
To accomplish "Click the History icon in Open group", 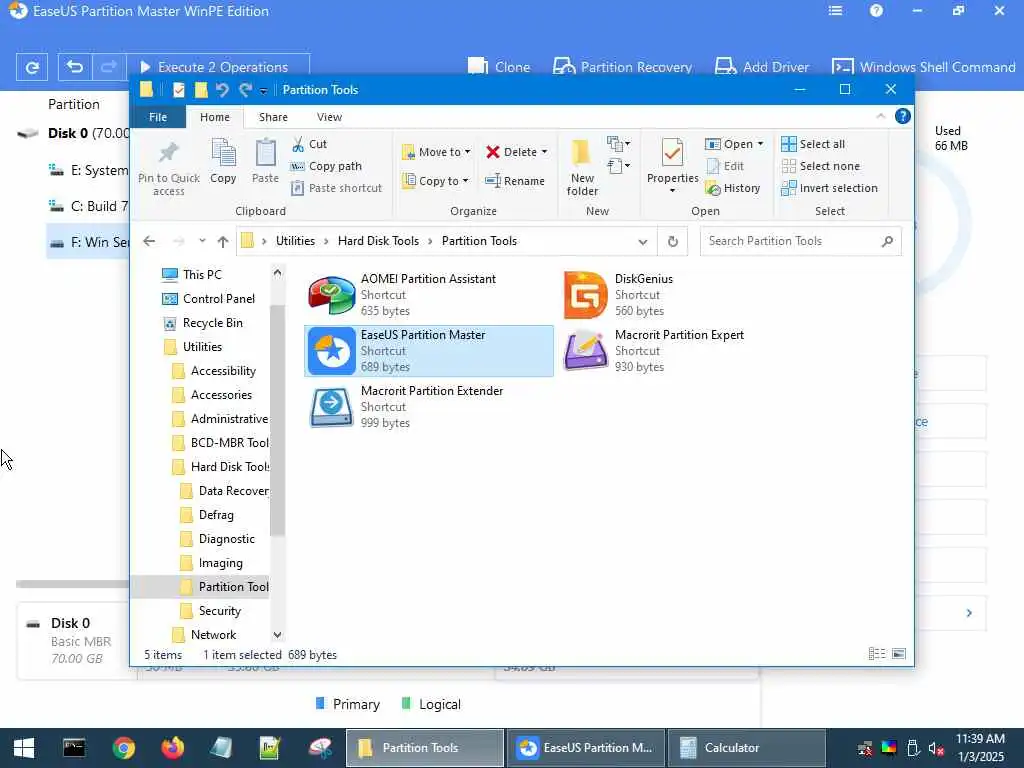I will (x=713, y=188).
